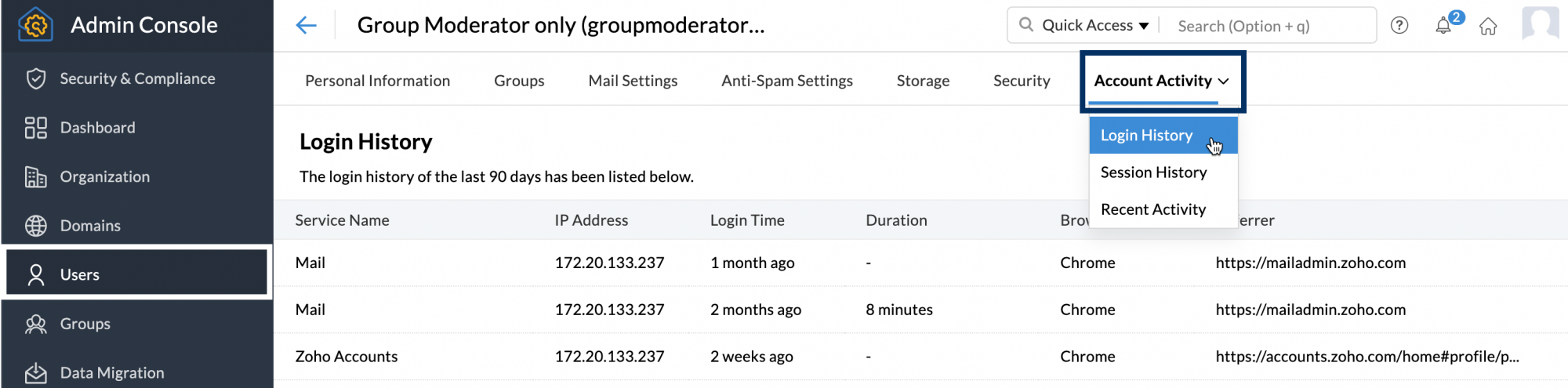Screen dimensions: 1568x388
Task: Click the Login Time column header
Action: (746, 220)
